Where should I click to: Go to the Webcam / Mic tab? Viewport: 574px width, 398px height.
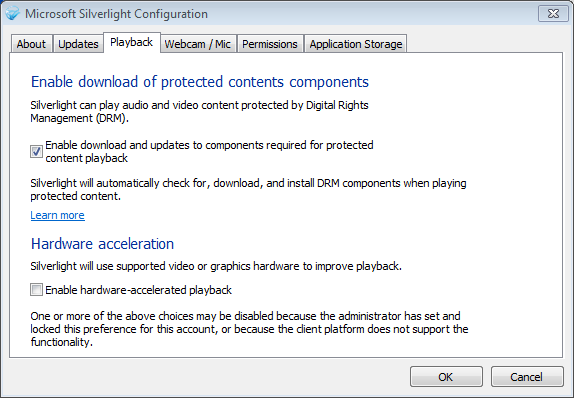(198, 44)
